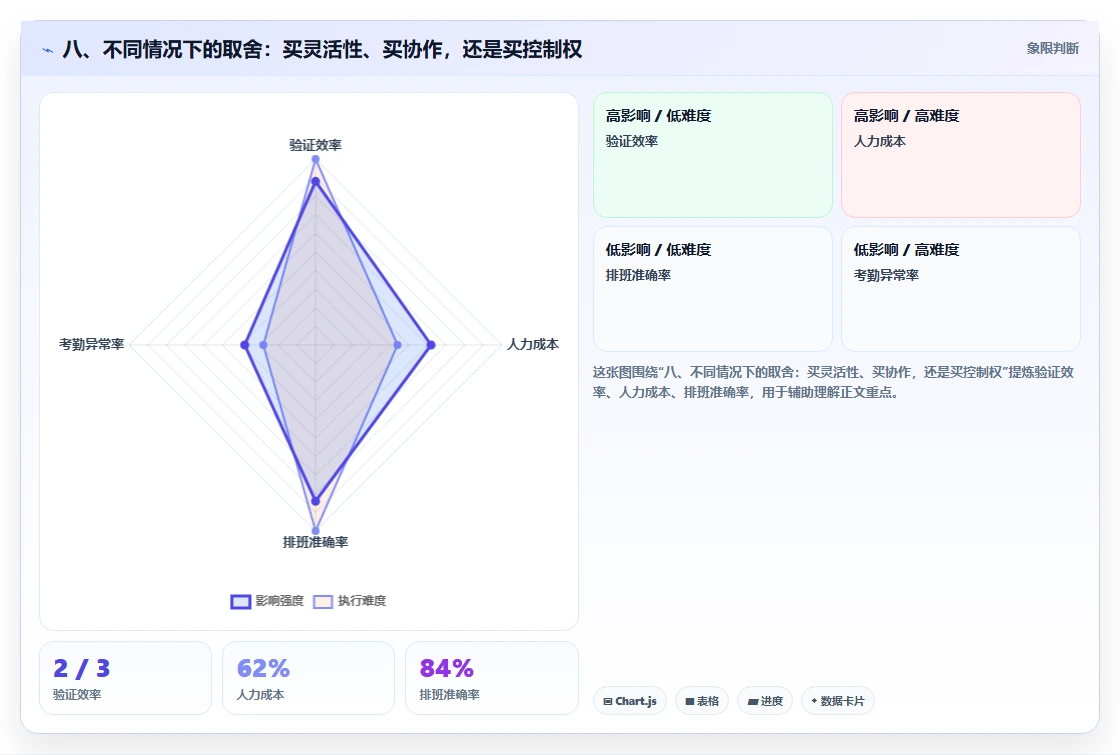Image resolution: width=1120 pixels, height=755 pixels.
Task: Click 排班准确率 radar axis label
Action: click(x=315, y=542)
